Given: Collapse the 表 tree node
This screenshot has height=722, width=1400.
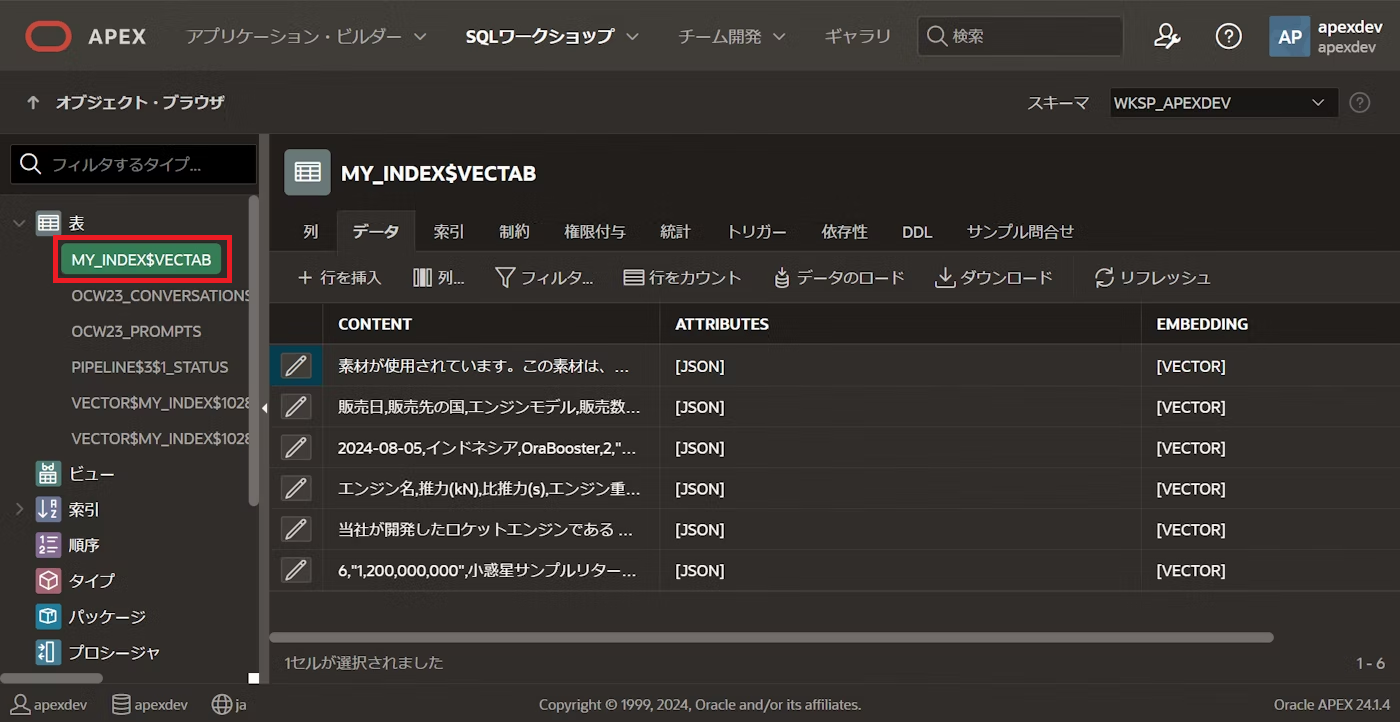Looking at the screenshot, I should (18, 222).
